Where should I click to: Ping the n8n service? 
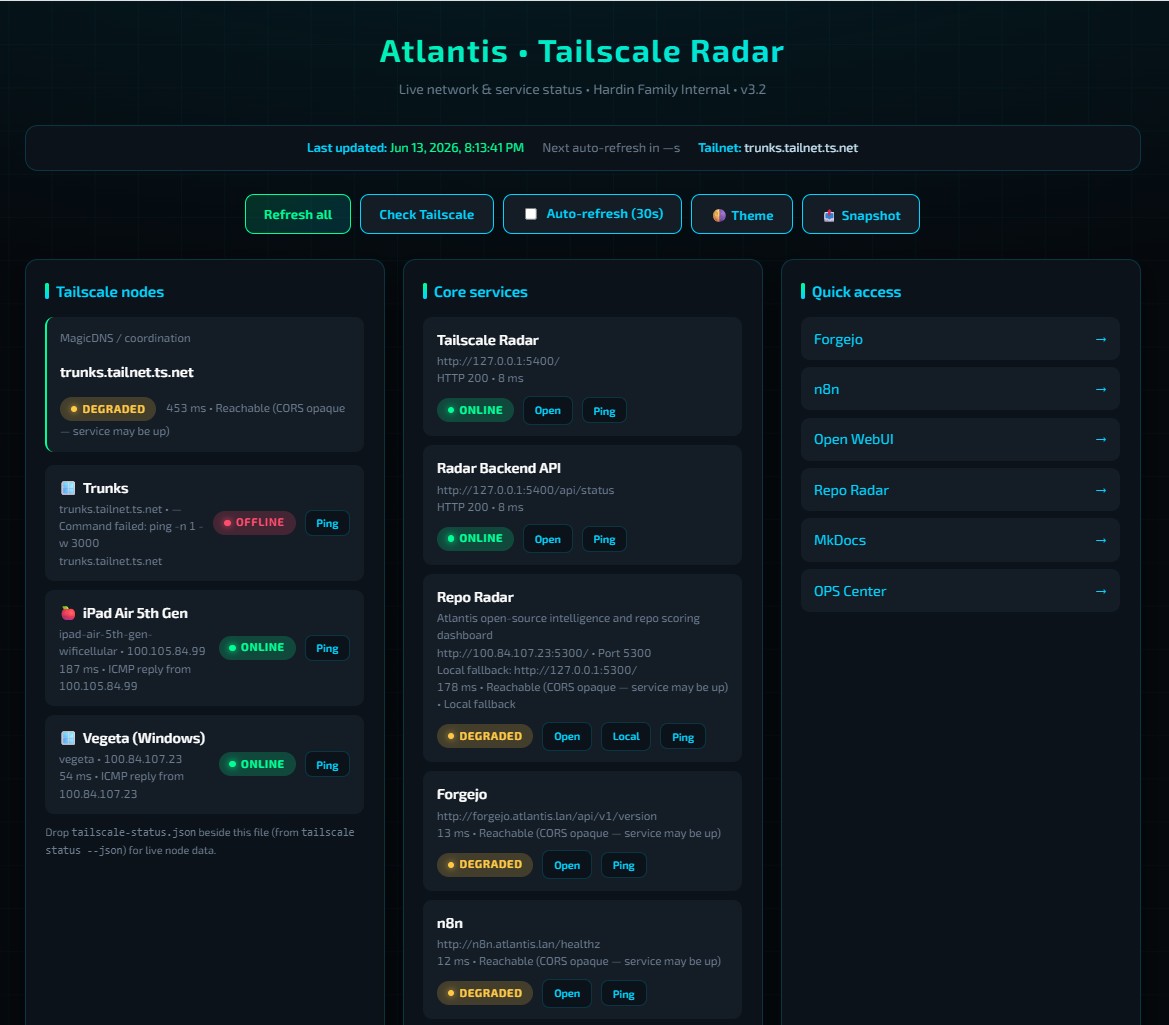click(623, 993)
